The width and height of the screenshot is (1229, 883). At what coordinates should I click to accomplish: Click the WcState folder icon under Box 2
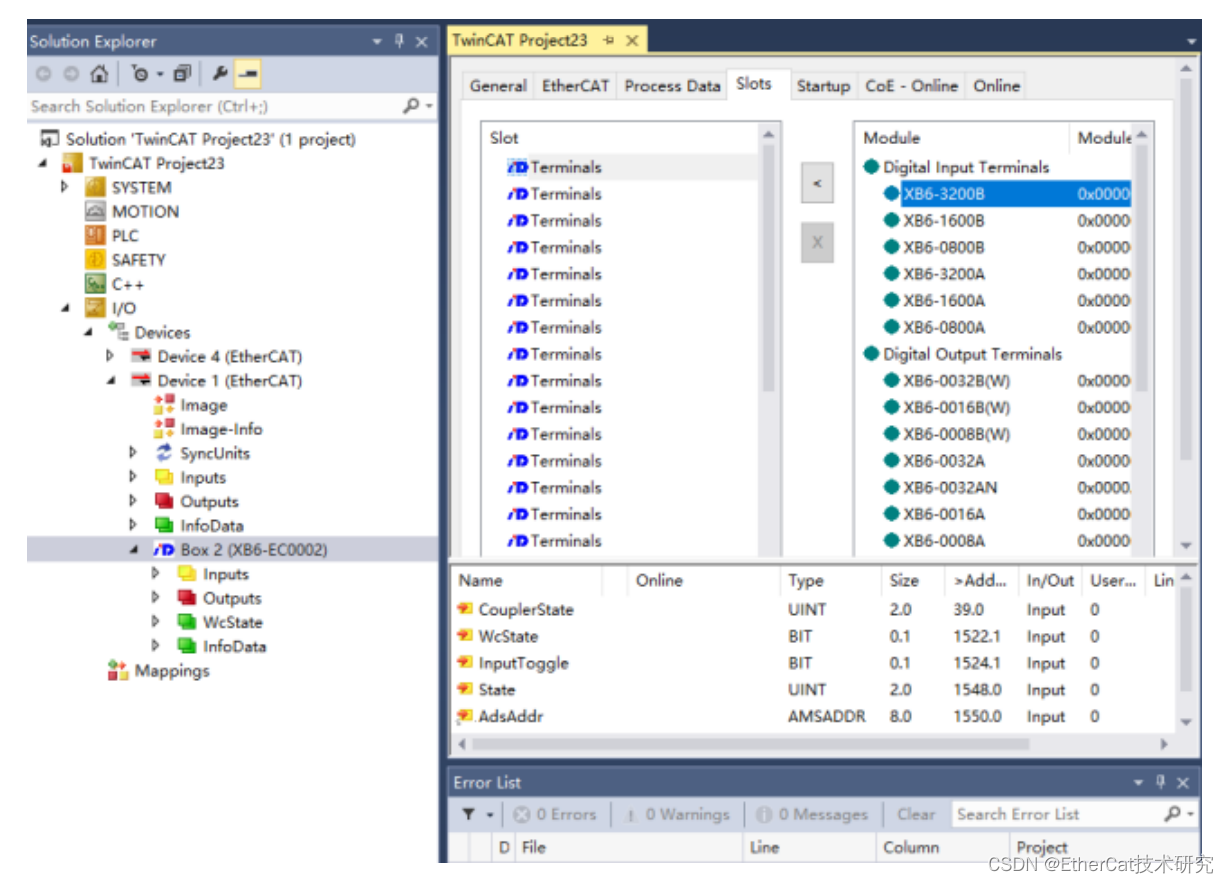coord(187,622)
